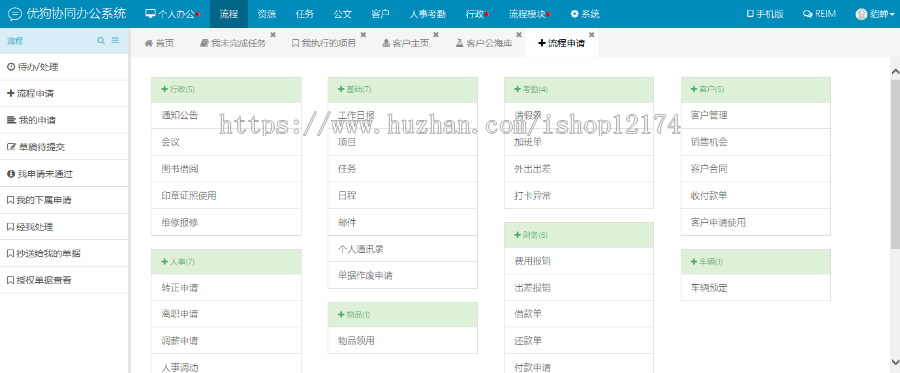Open 转正申请 form
Screen dimensions: 900x373
[226, 287]
